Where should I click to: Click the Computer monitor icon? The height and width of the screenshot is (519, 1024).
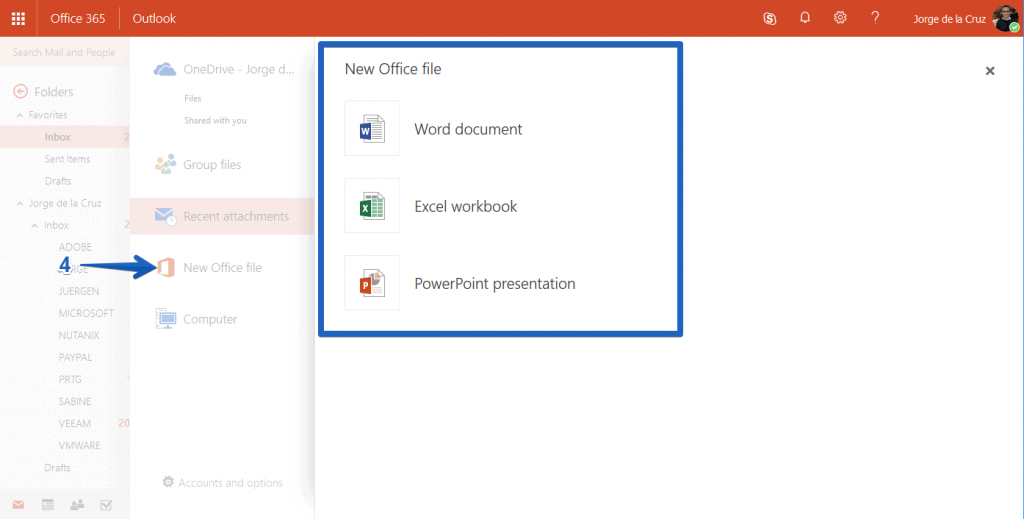point(166,319)
